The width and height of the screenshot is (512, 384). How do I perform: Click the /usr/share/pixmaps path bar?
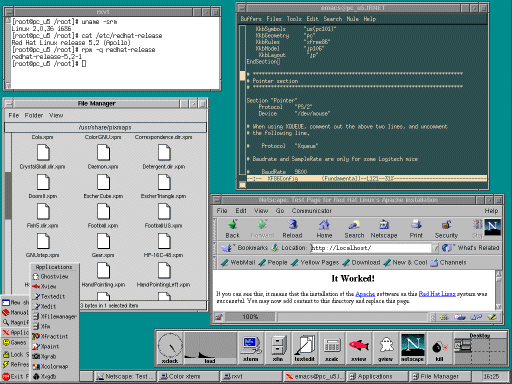click(x=105, y=127)
